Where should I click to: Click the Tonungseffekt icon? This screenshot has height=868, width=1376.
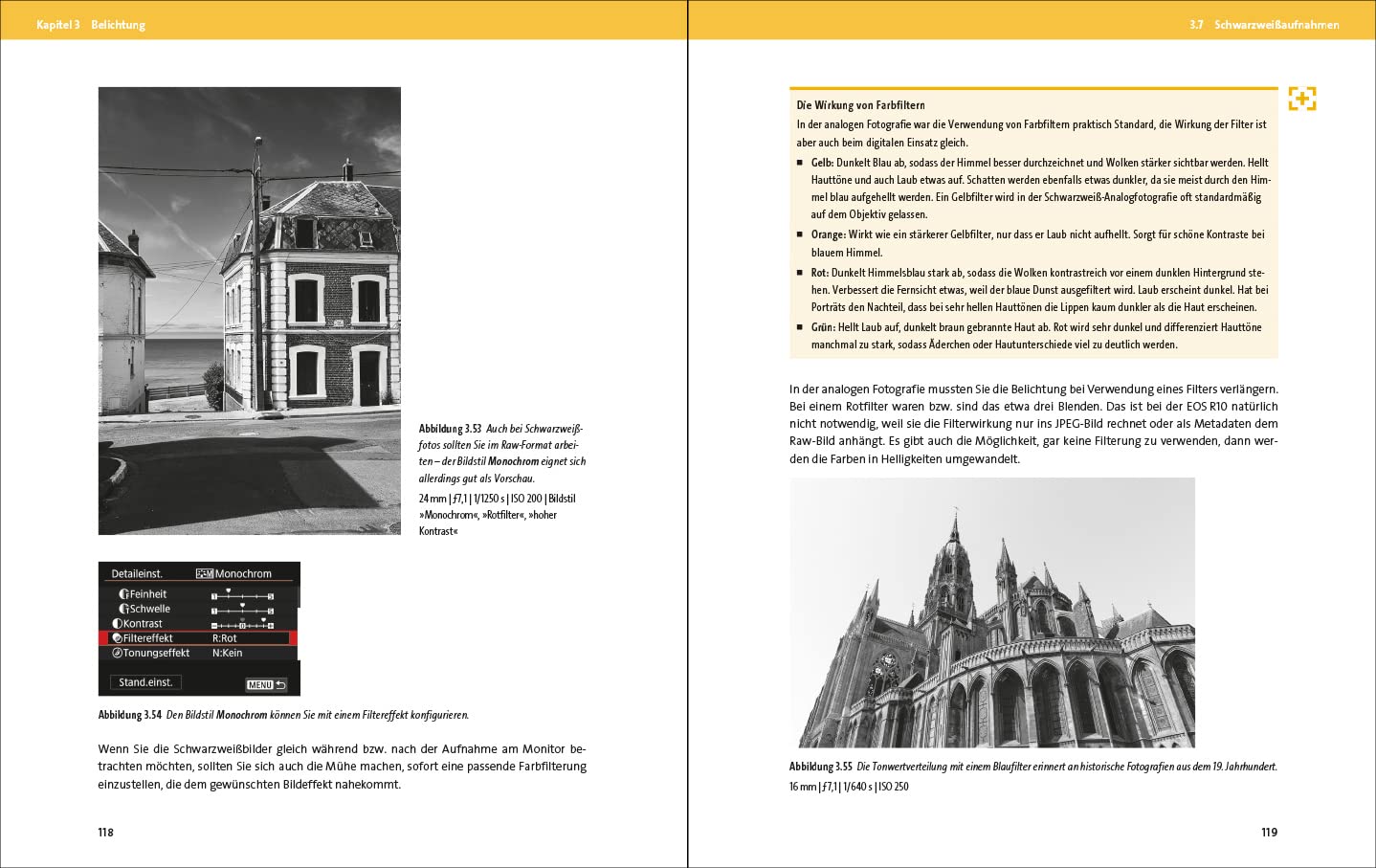point(117,654)
